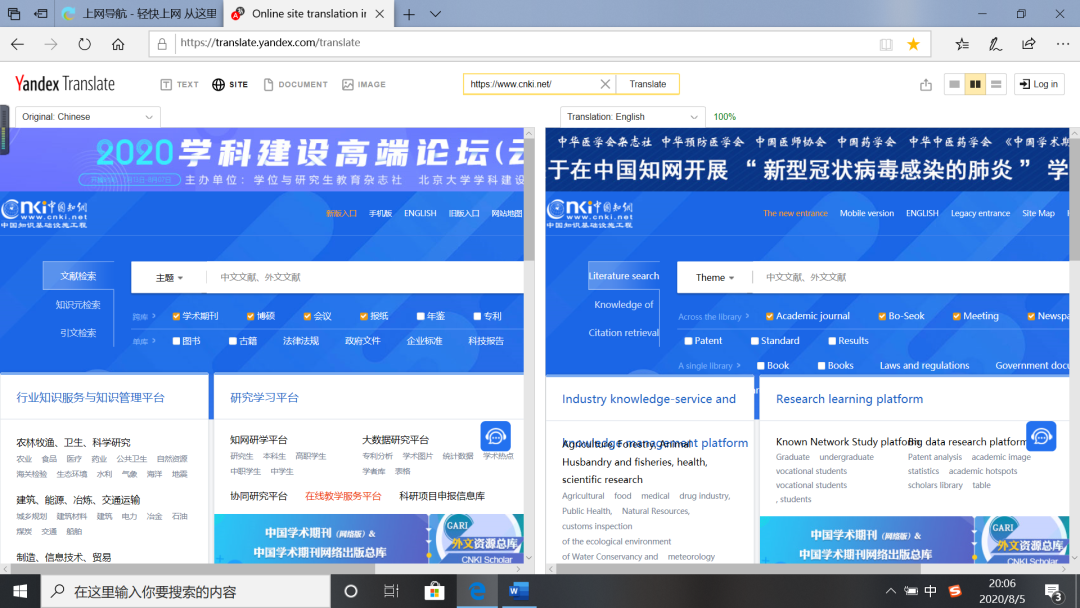Open the Theme search field dropdown
Viewport: 1080px width, 608px height.
[x=715, y=277]
